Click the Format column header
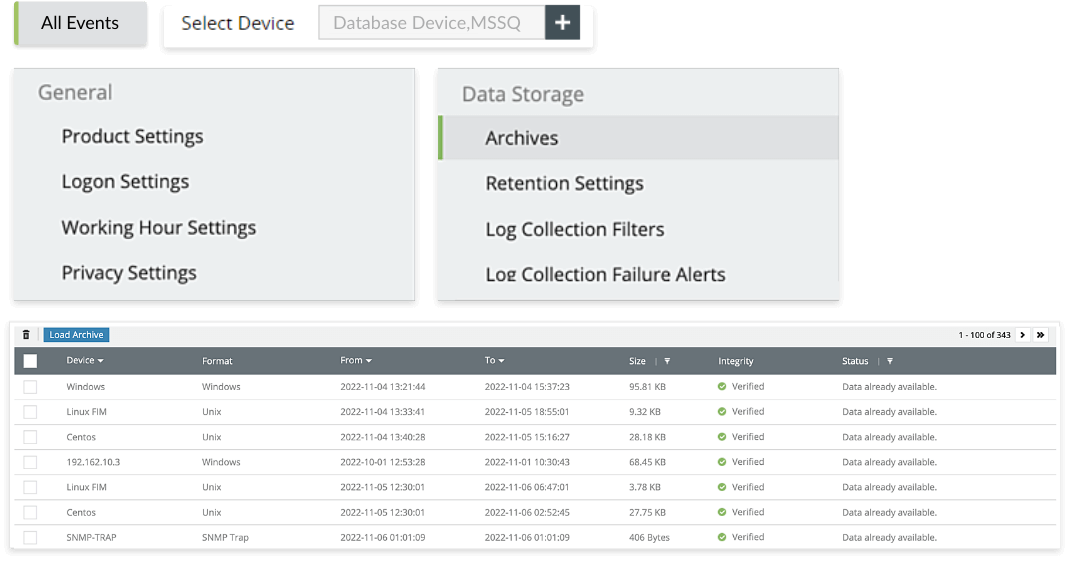 pos(217,361)
